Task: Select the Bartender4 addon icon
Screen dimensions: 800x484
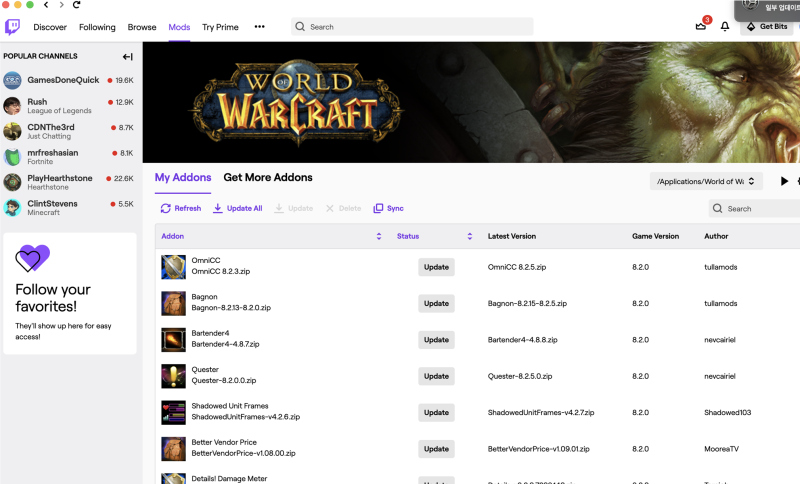Action: (x=173, y=340)
